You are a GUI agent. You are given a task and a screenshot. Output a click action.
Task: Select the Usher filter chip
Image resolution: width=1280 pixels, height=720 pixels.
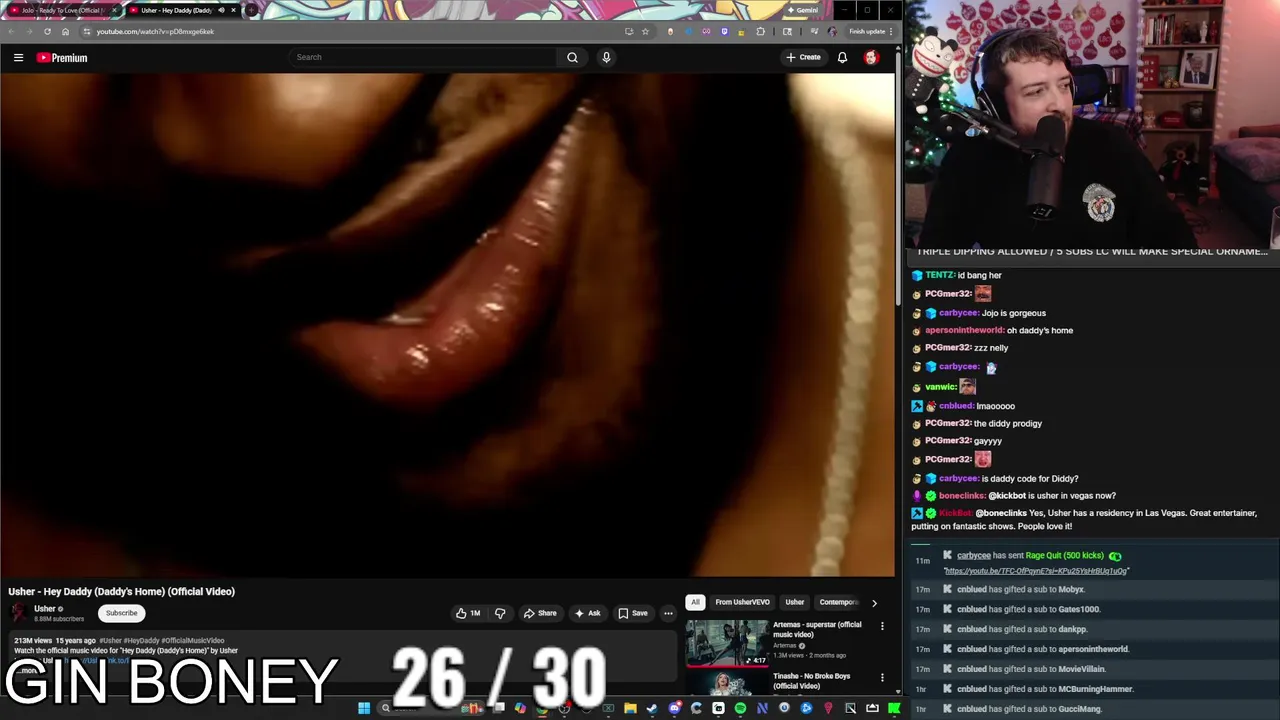coord(794,602)
